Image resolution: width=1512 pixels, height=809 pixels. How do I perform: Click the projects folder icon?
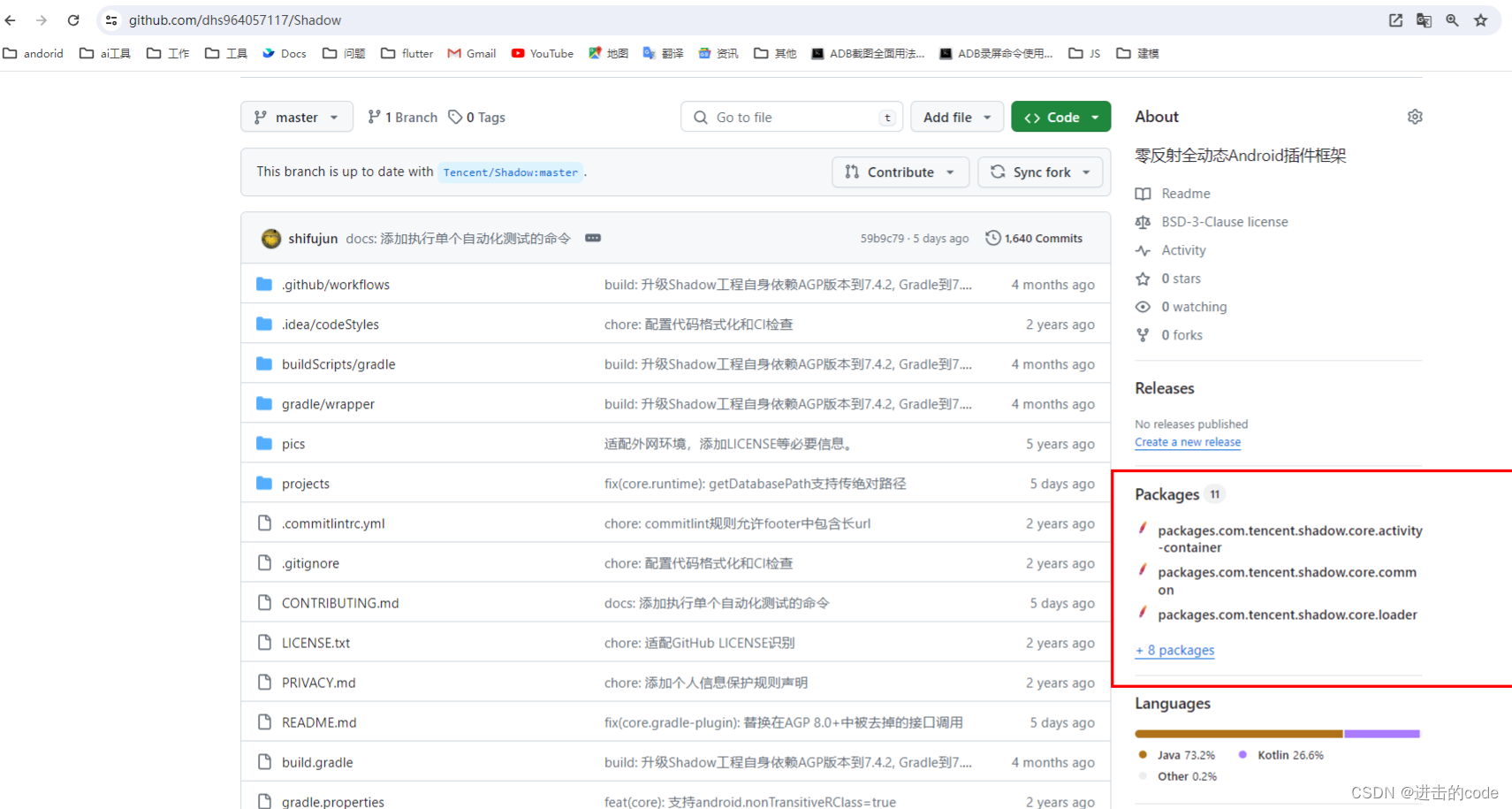click(264, 483)
